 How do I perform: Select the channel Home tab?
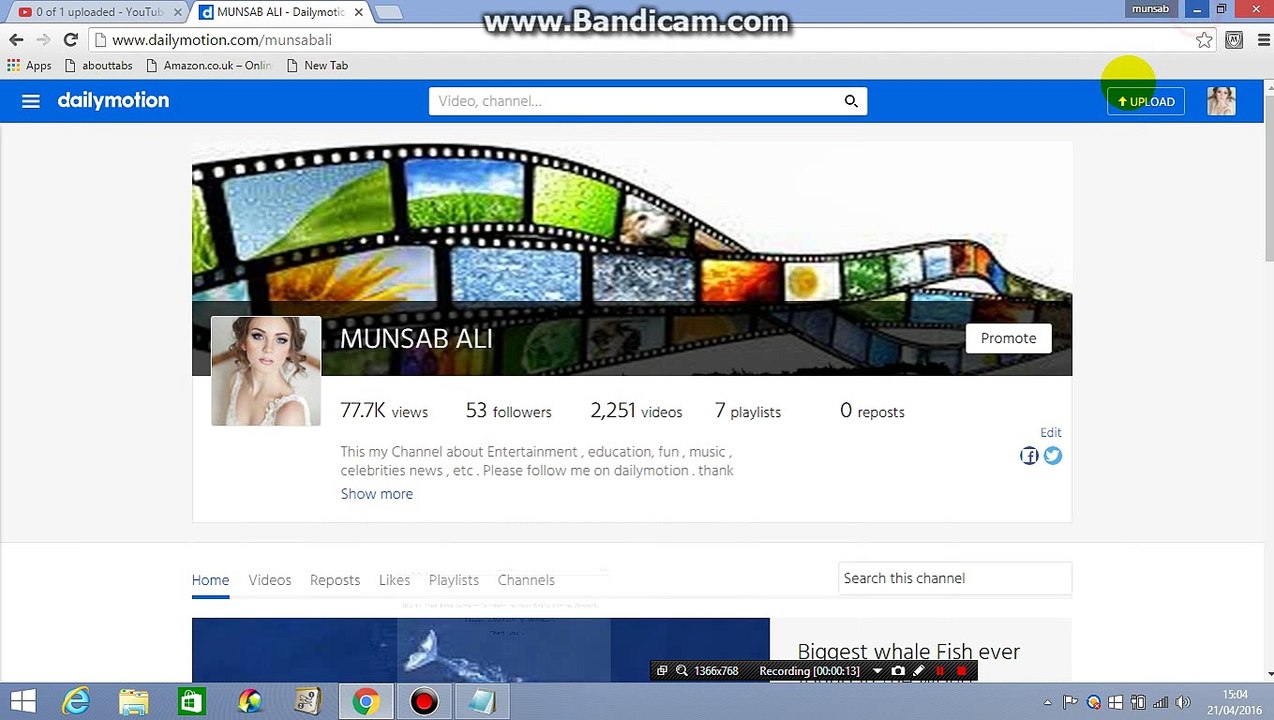(210, 580)
